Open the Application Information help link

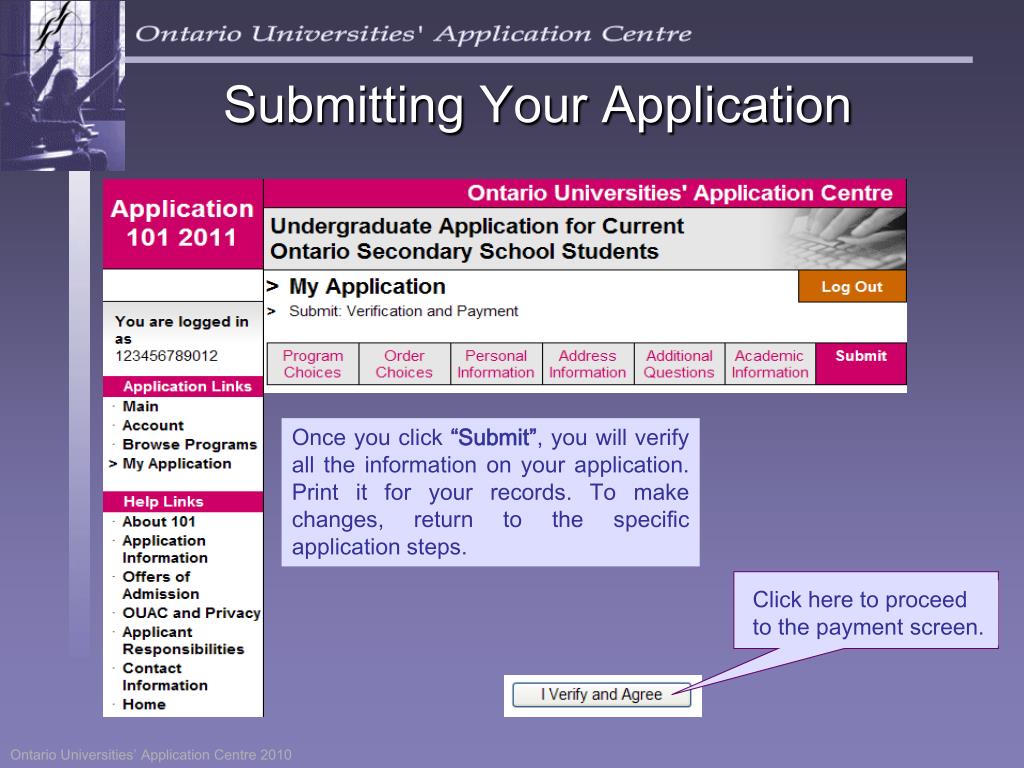click(165, 549)
